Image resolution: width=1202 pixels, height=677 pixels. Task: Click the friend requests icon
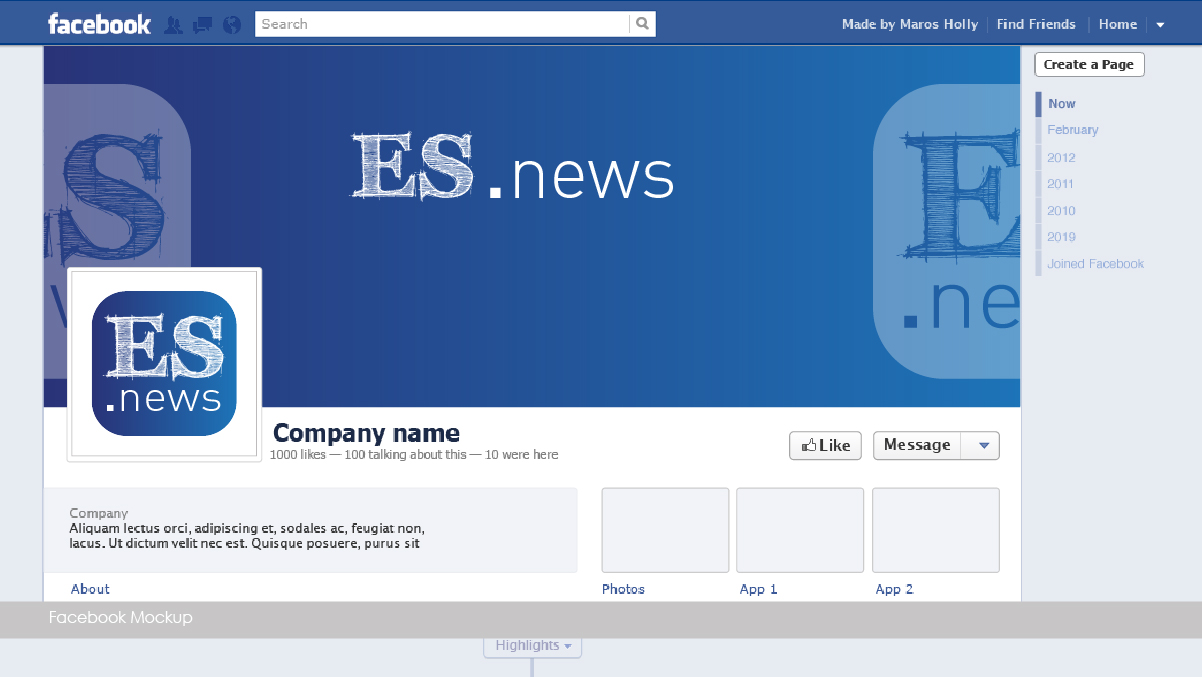173,25
